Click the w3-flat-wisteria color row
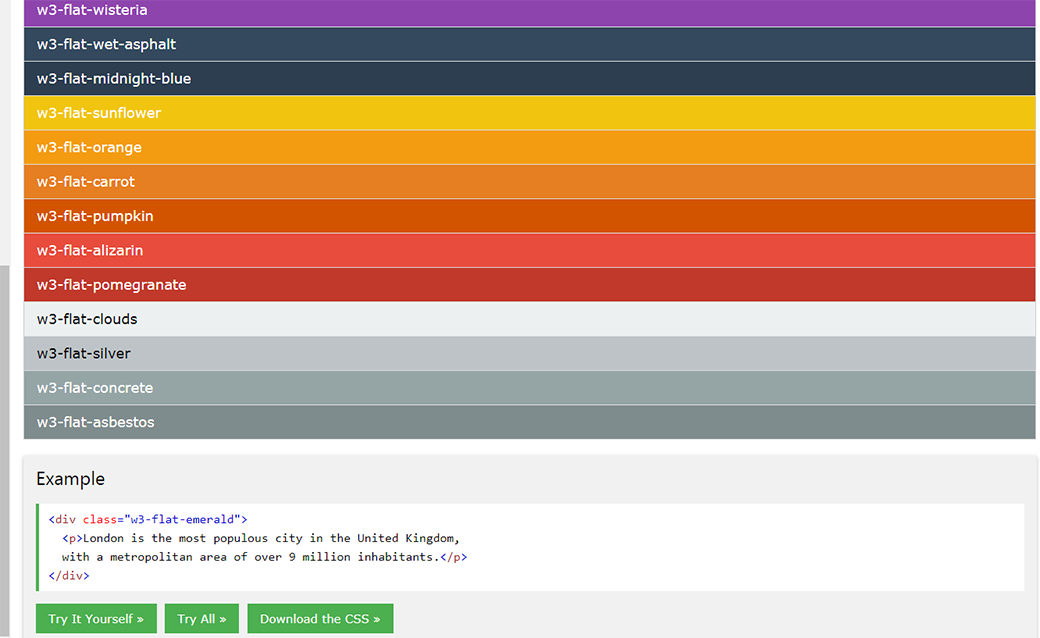 pyautogui.click(x=529, y=12)
